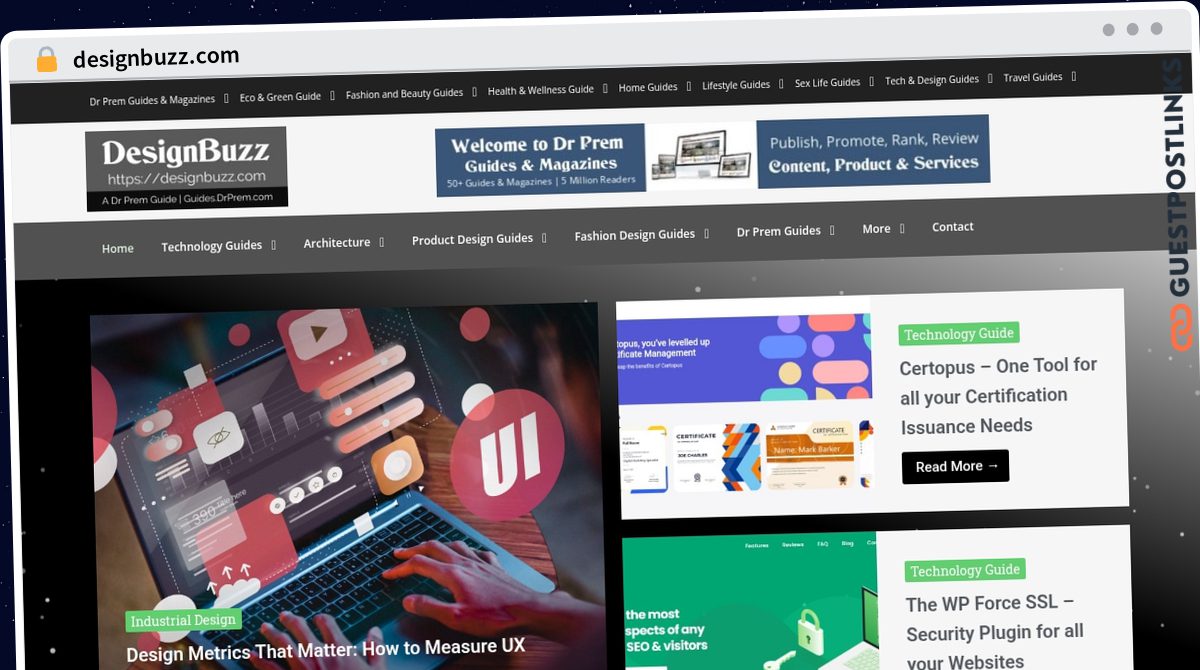This screenshot has width=1200, height=670.
Task: Click the DesignBuzz site logo
Action: (x=187, y=169)
